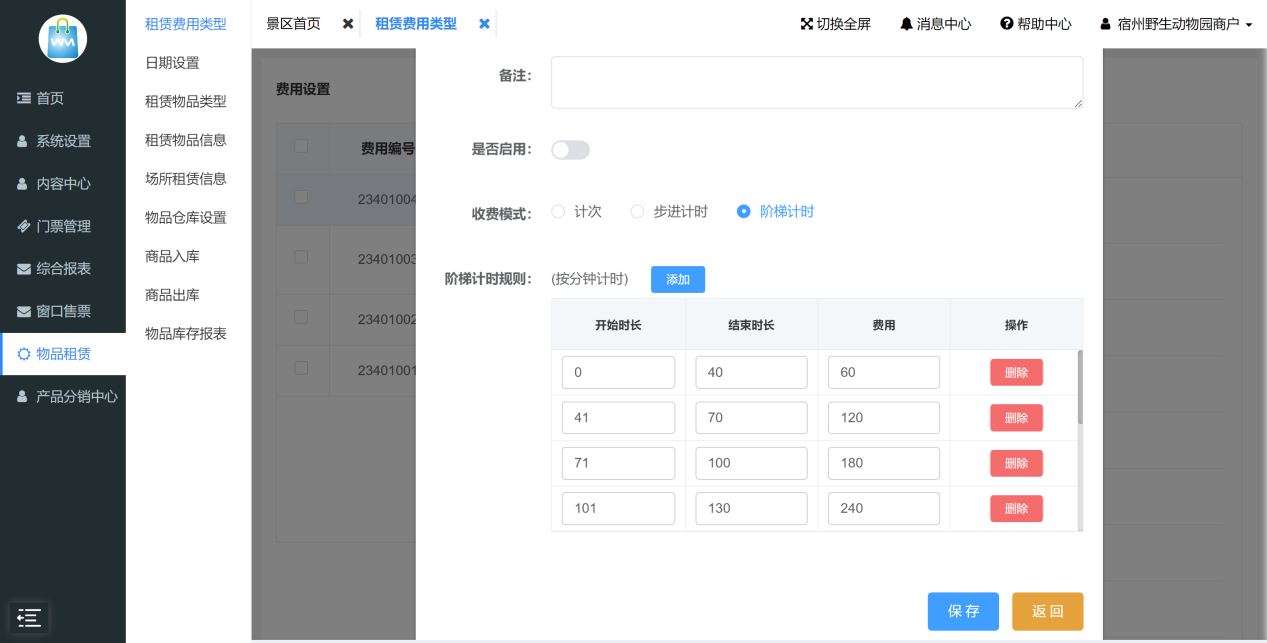Click the 消息中心 link text
1267x643 pixels.
(x=944, y=24)
